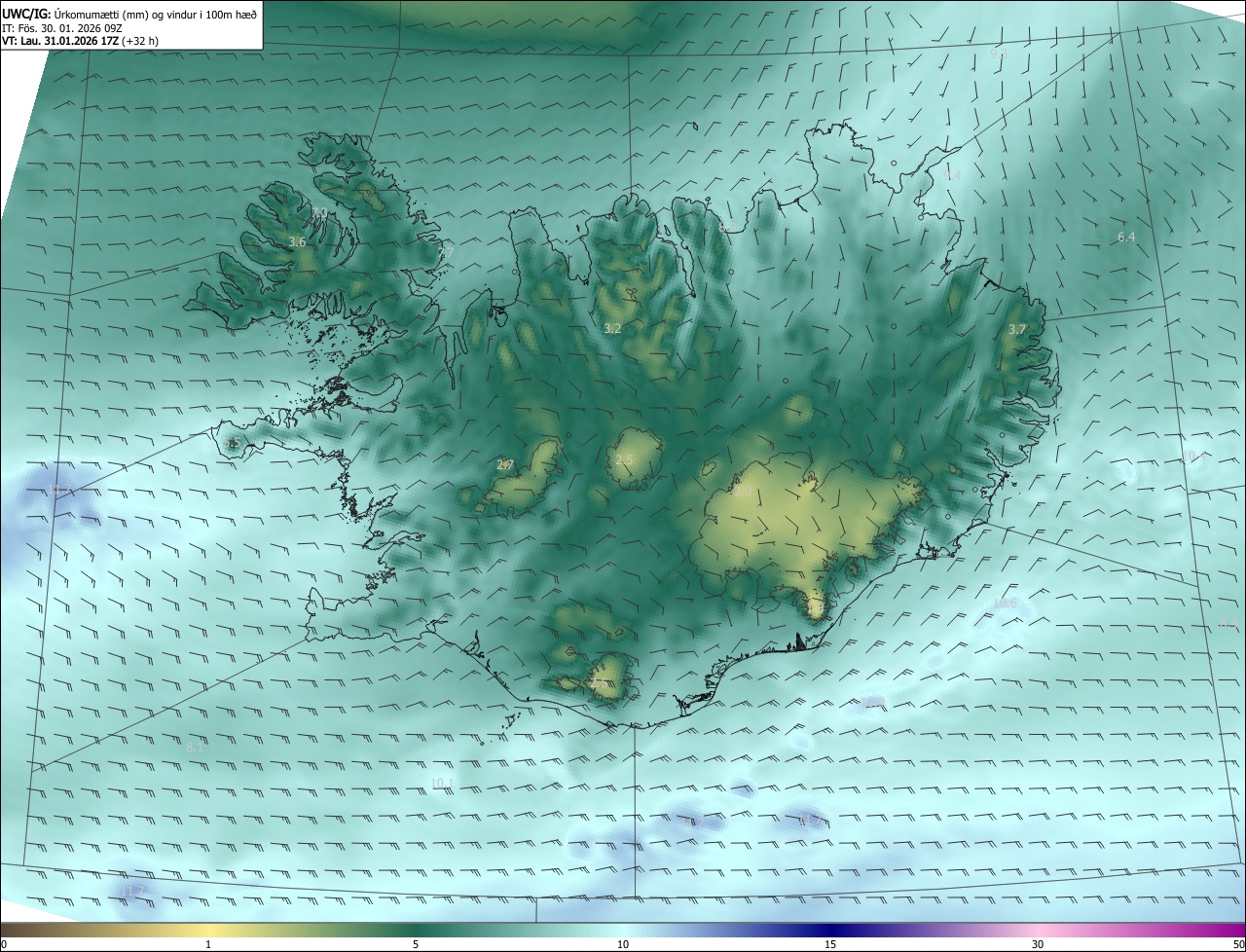Click the 1 tick on the color scale
This screenshot has height=952, width=1246.
(208, 945)
